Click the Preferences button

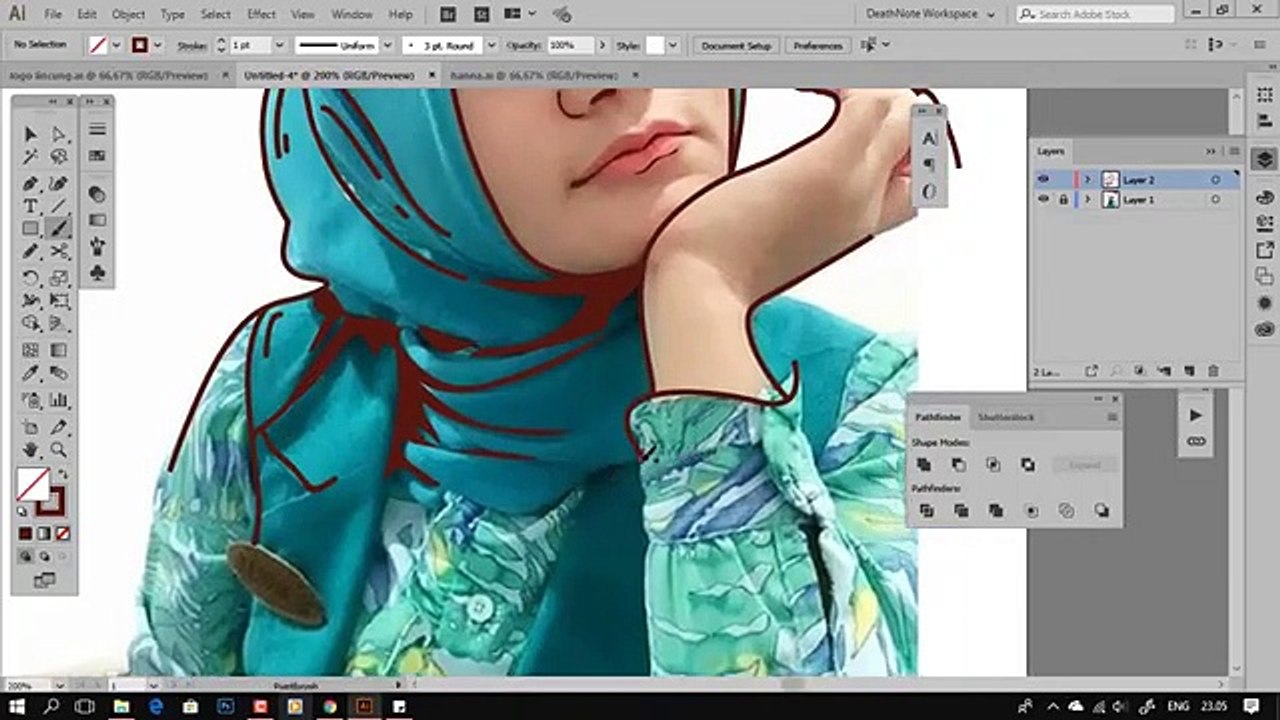pos(818,46)
